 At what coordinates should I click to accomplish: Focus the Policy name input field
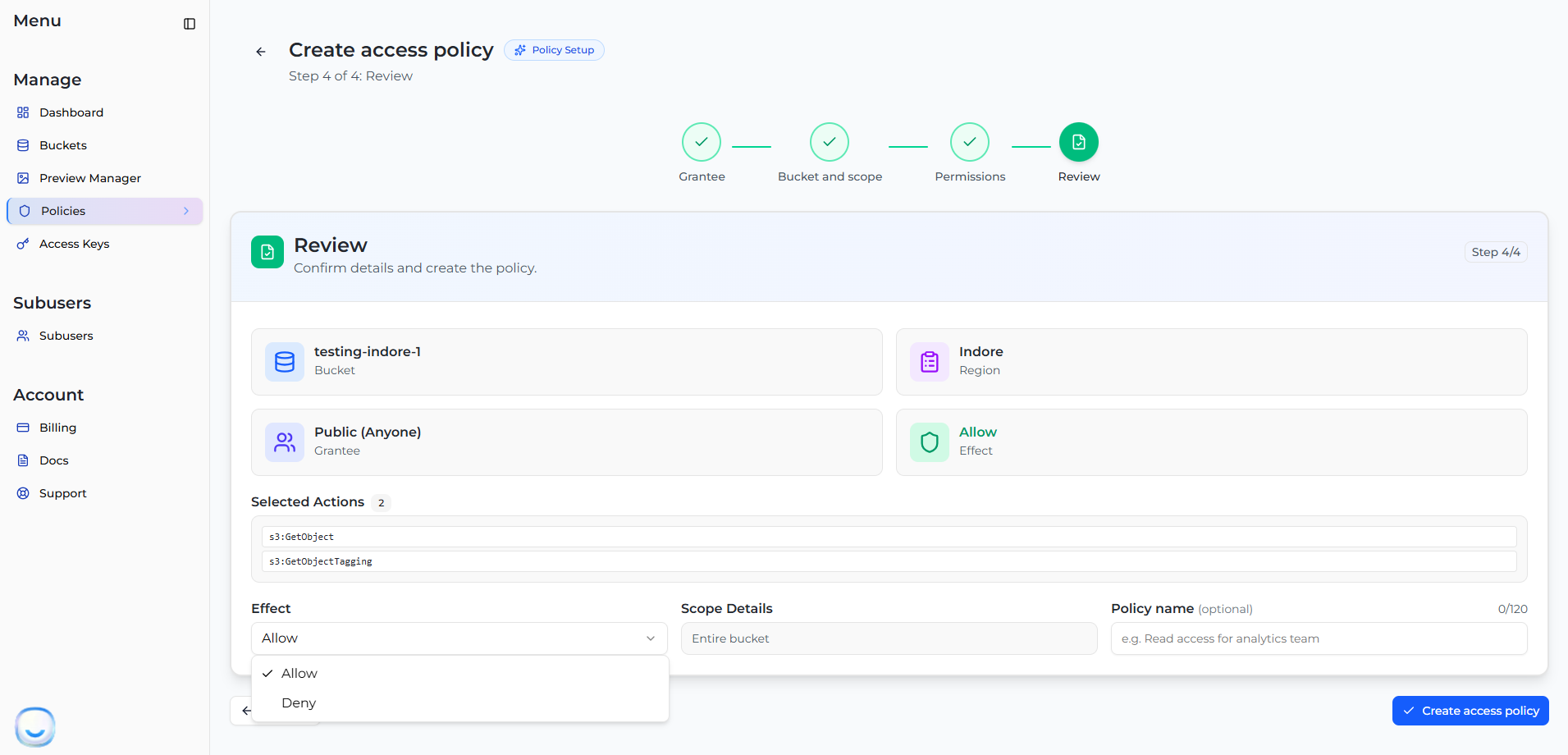click(1319, 638)
